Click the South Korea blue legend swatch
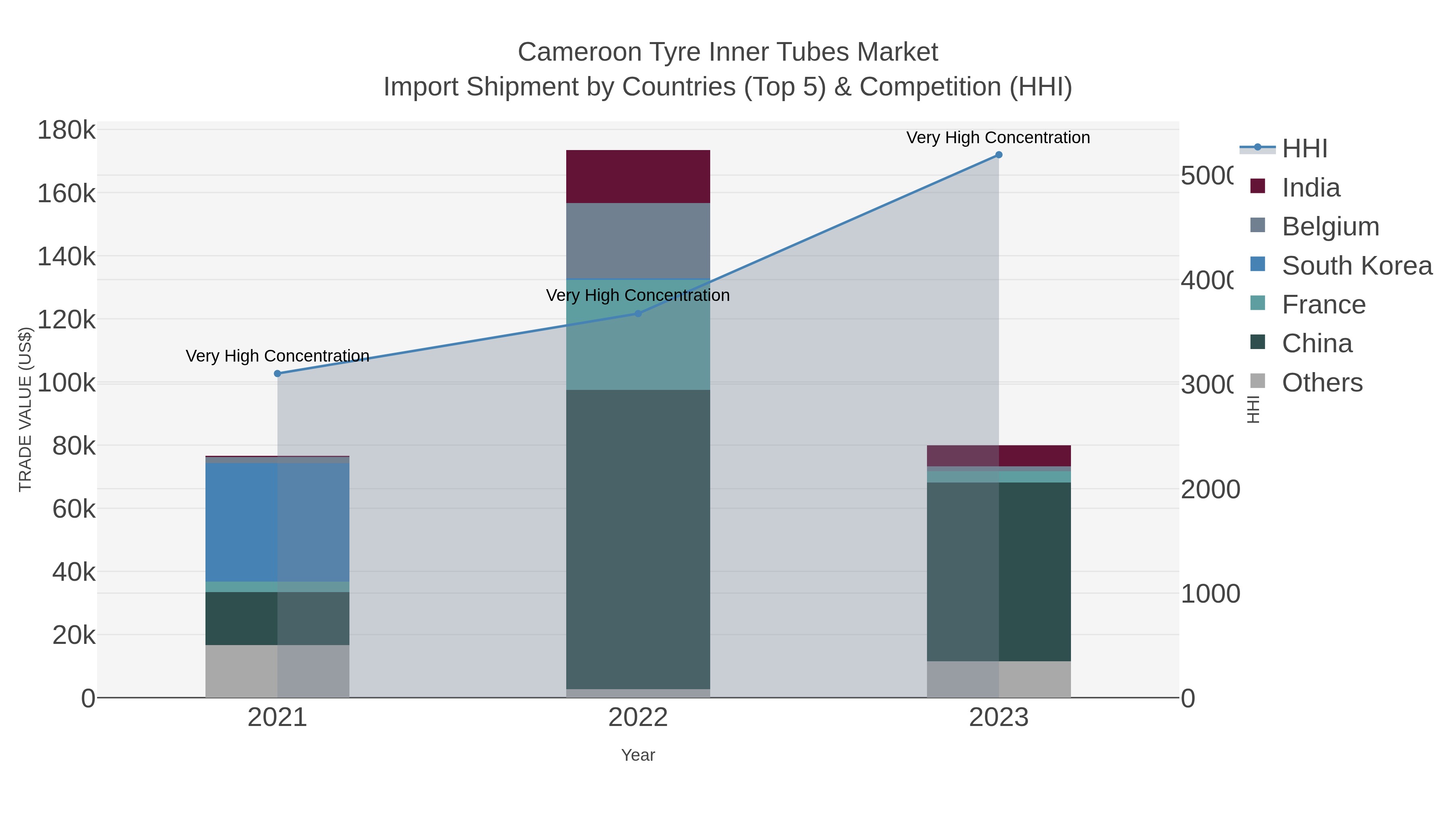 coord(1257,264)
